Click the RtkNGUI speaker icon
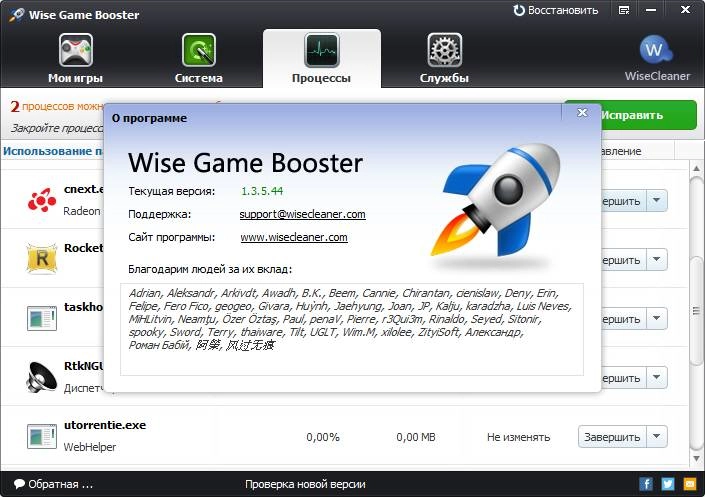Screen dimensions: 705x497 point(42,377)
